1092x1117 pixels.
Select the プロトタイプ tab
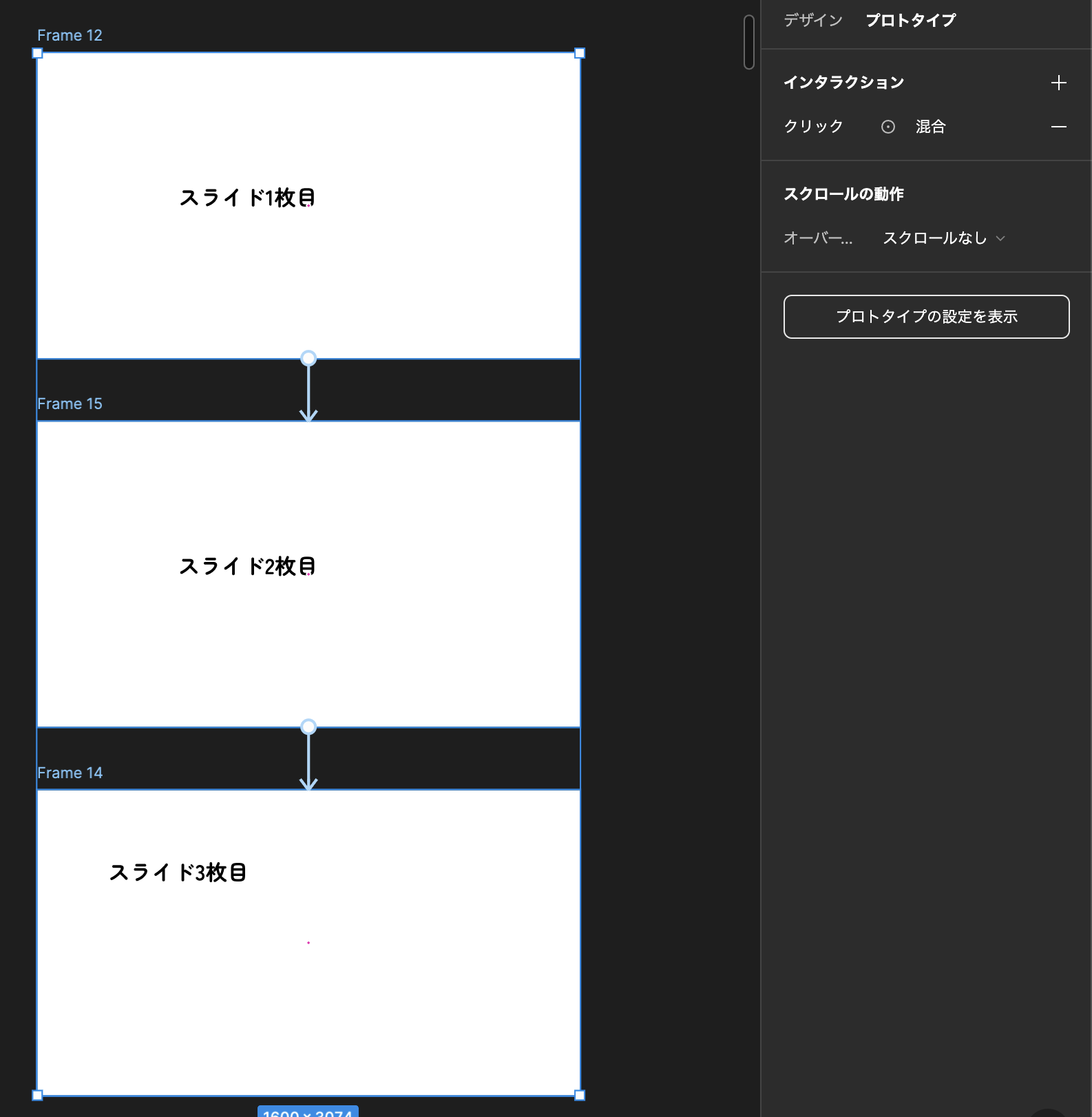click(x=910, y=21)
